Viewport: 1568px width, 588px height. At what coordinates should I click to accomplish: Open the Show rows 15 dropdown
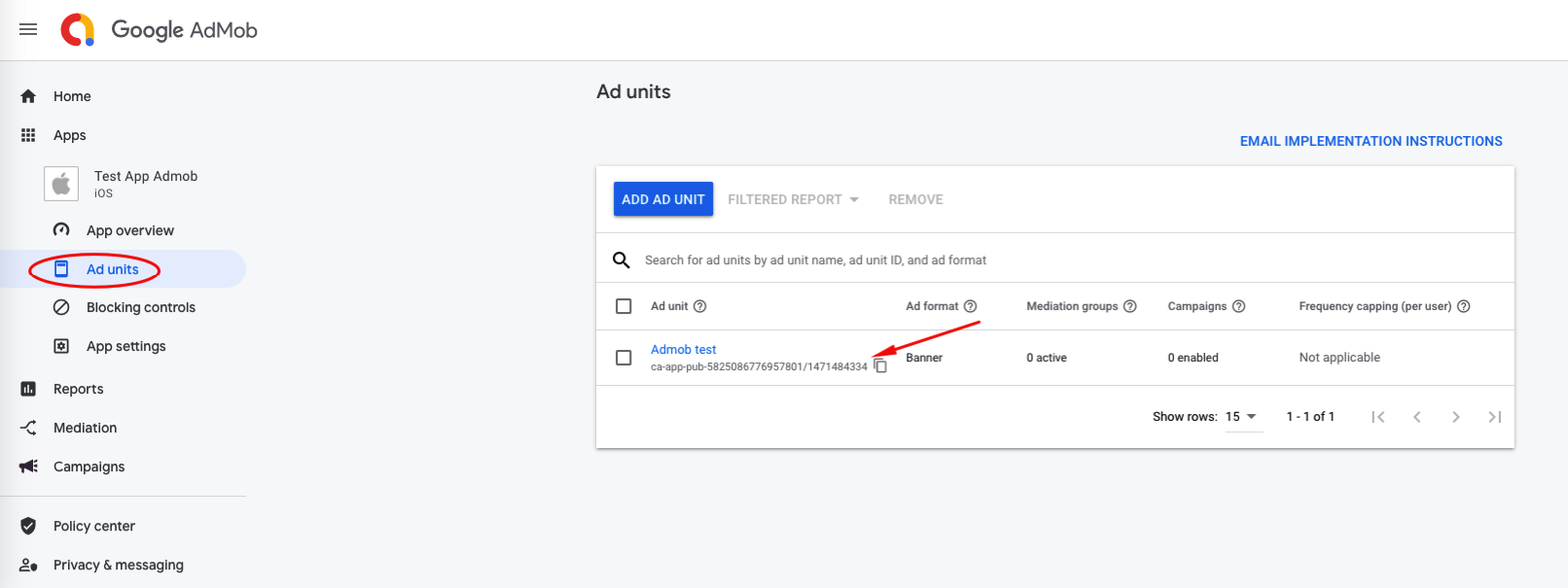pyautogui.click(x=1242, y=417)
